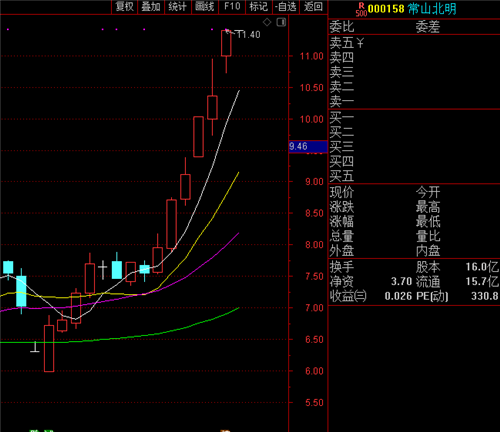The width and height of the screenshot is (500, 432).
Task: Click the PE(动) 330.8 value
Action: tap(485, 296)
